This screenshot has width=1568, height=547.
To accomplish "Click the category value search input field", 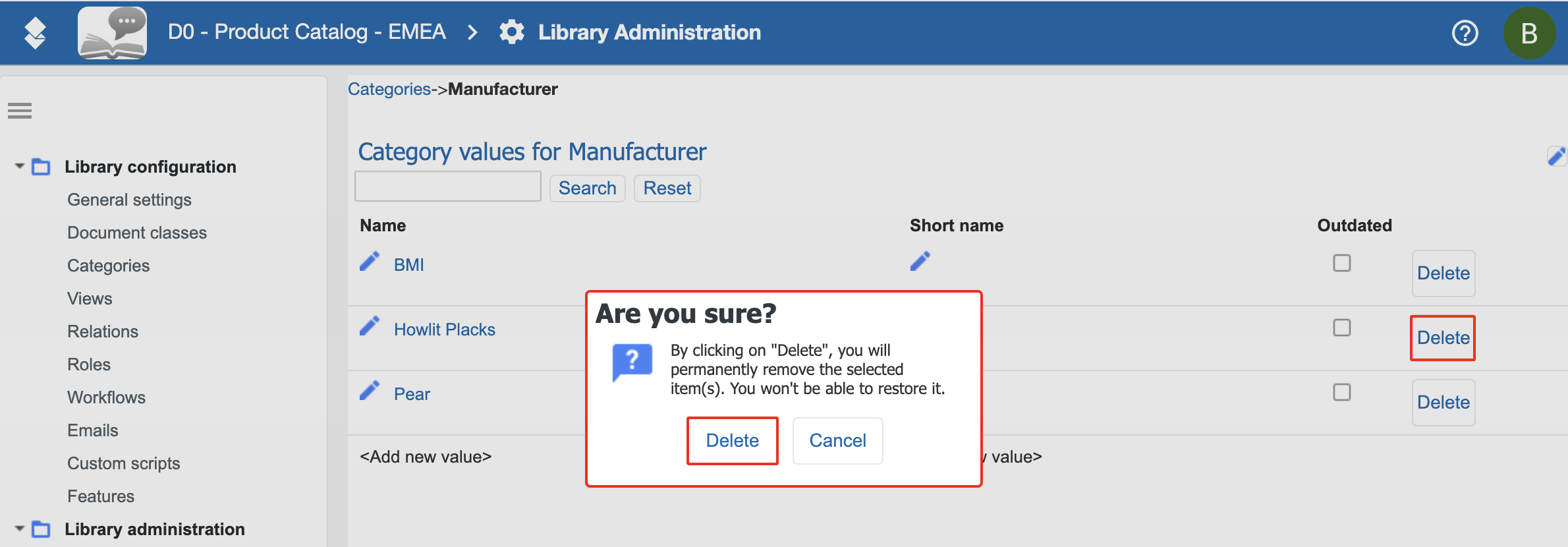I will click(x=448, y=187).
